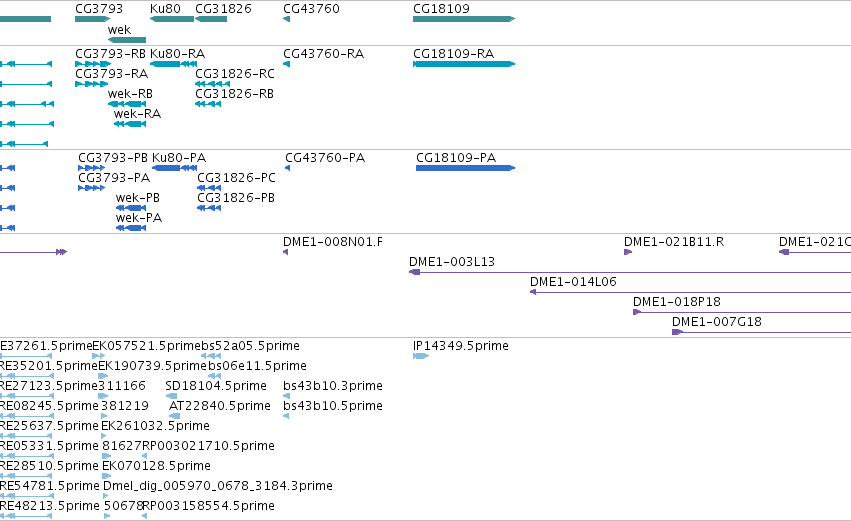Select transcript CG3793-RB
The height and width of the screenshot is (521, 851).
click(x=110, y=54)
